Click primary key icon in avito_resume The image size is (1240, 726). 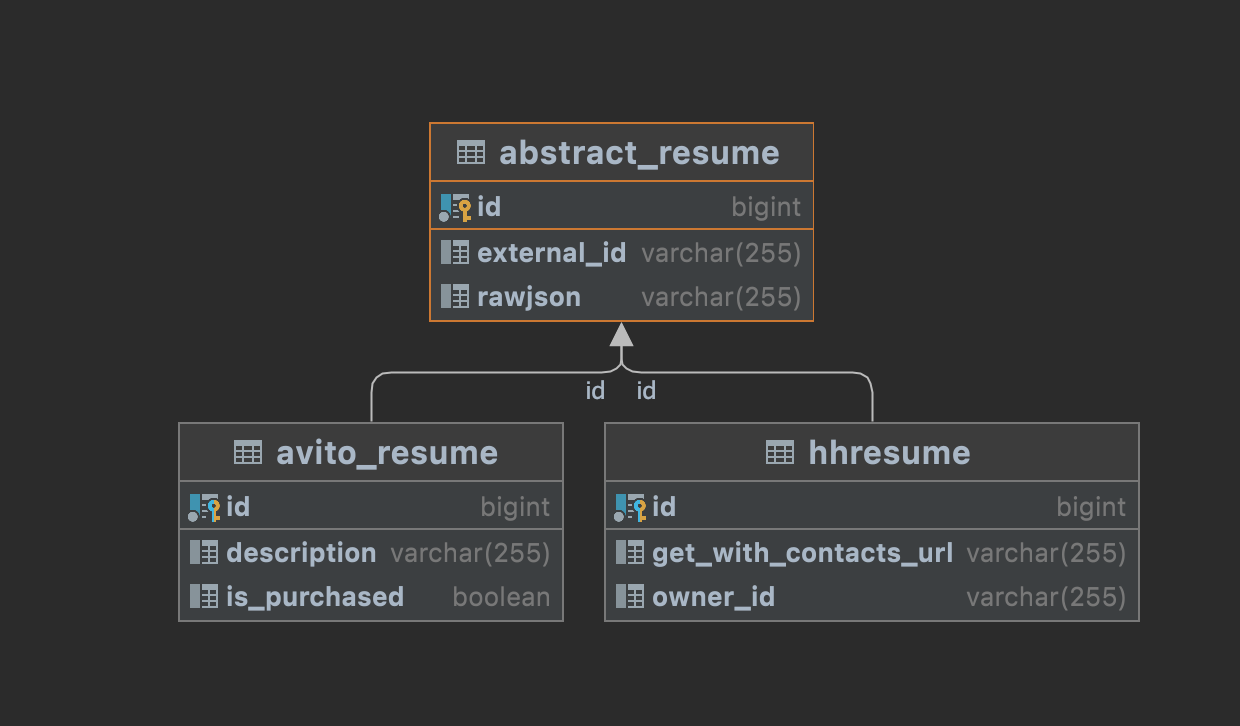click(x=204, y=507)
